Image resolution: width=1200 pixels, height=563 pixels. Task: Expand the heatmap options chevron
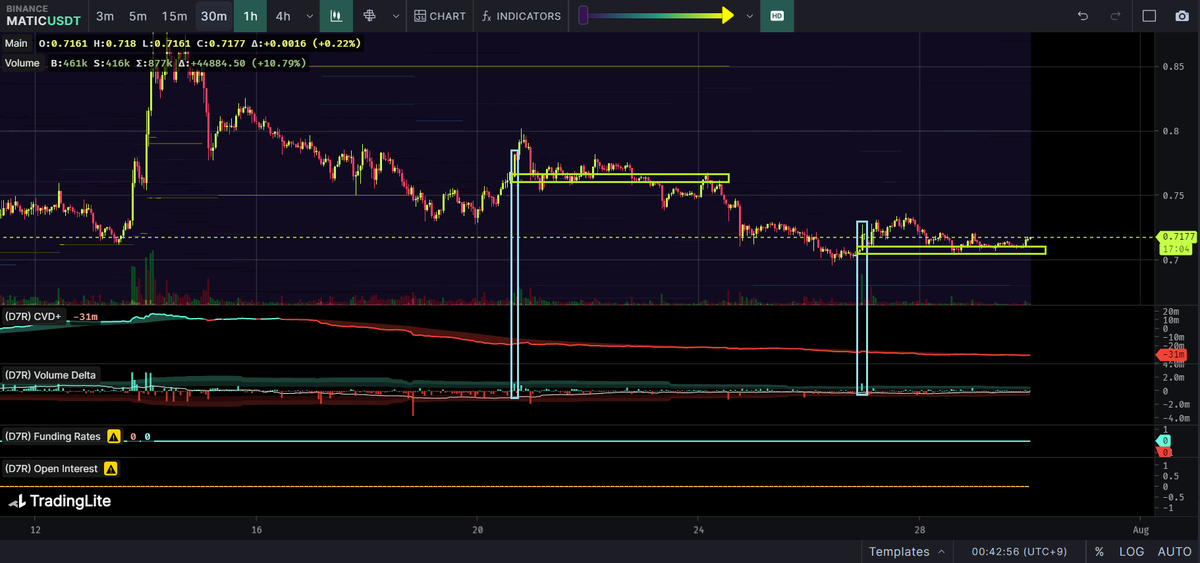coord(750,16)
